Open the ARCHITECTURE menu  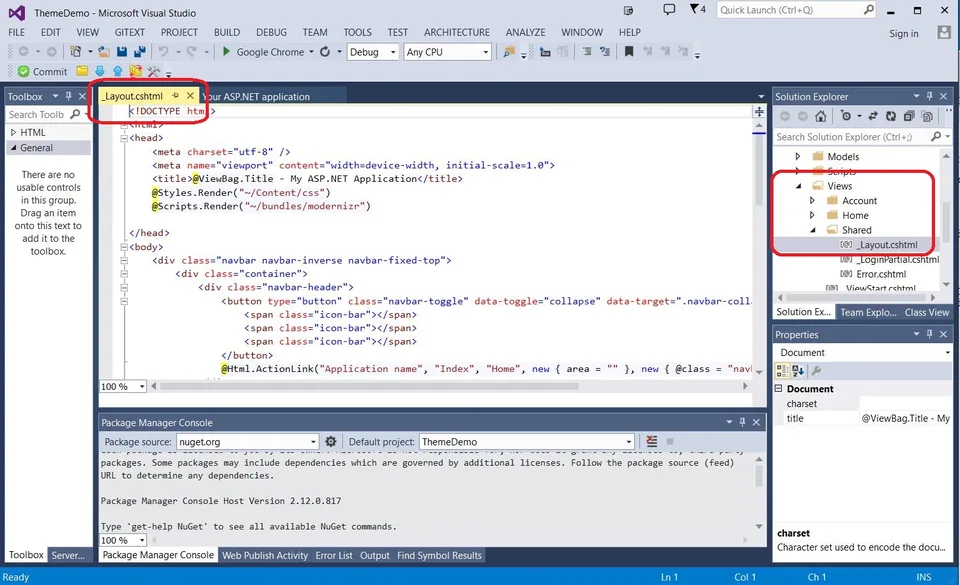coord(457,32)
